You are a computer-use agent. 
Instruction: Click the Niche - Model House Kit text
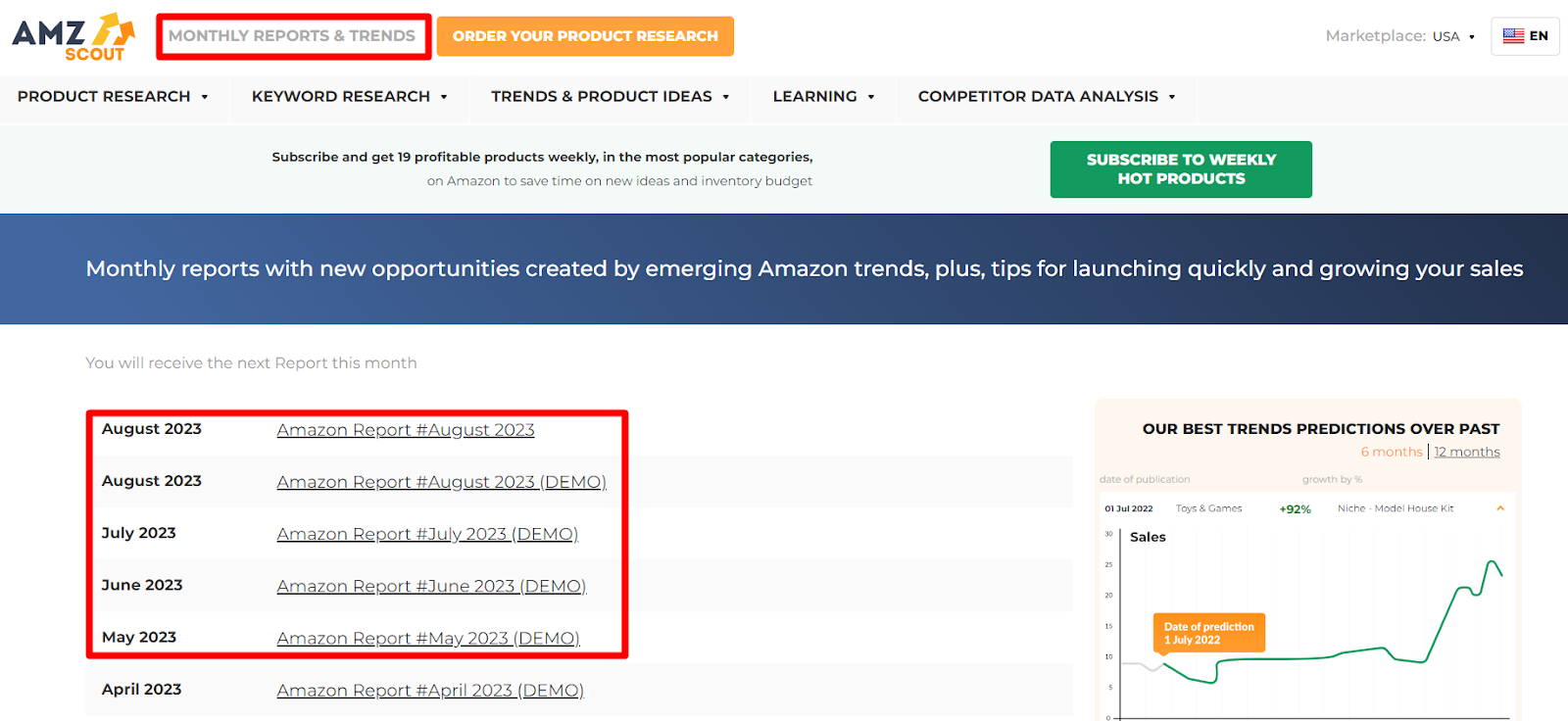tap(1396, 508)
